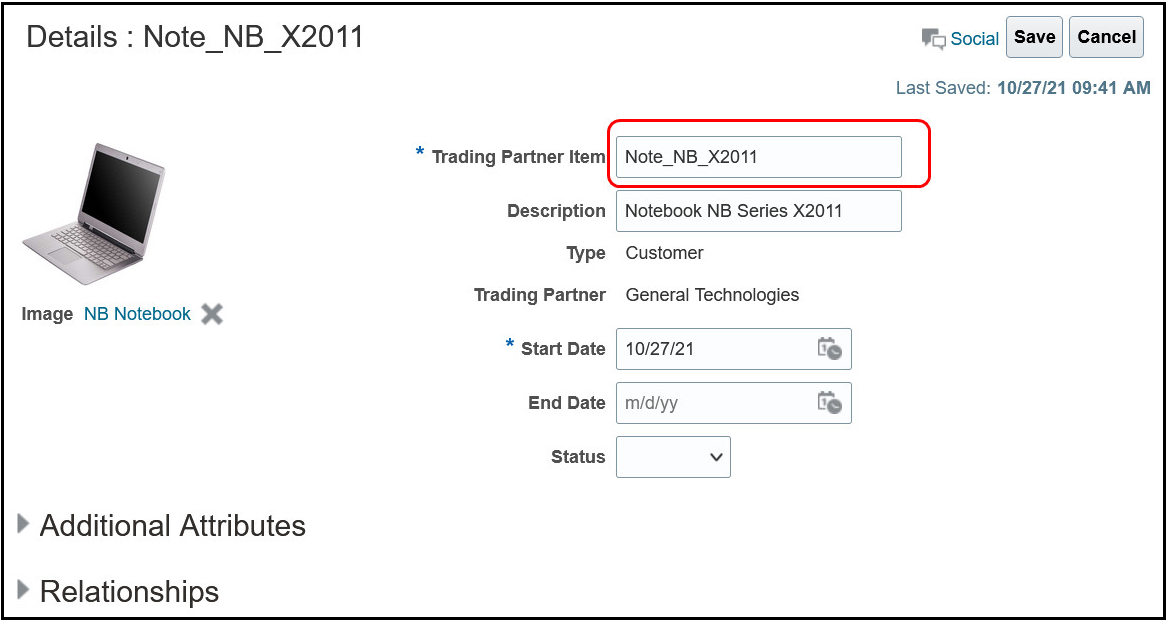This screenshot has width=1166, height=621.
Task: Click into the Description text field
Action: [x=758, y=211]
